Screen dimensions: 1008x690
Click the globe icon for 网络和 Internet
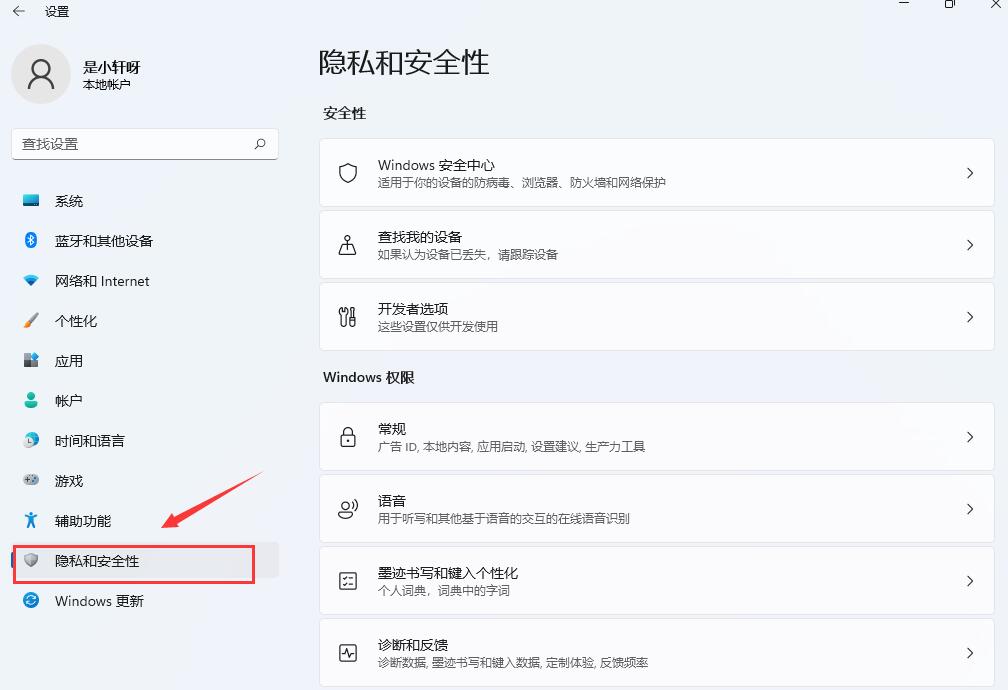pyautogui.click(x=30, y=281)
